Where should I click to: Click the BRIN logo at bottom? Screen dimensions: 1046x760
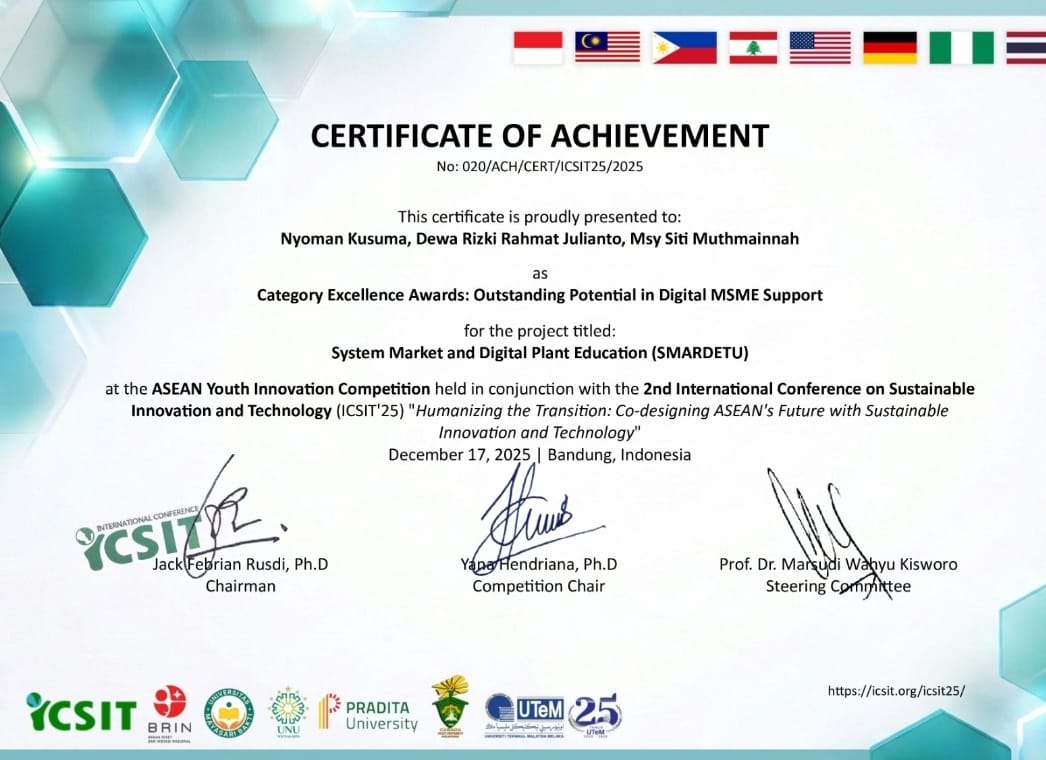click(170, 710)
